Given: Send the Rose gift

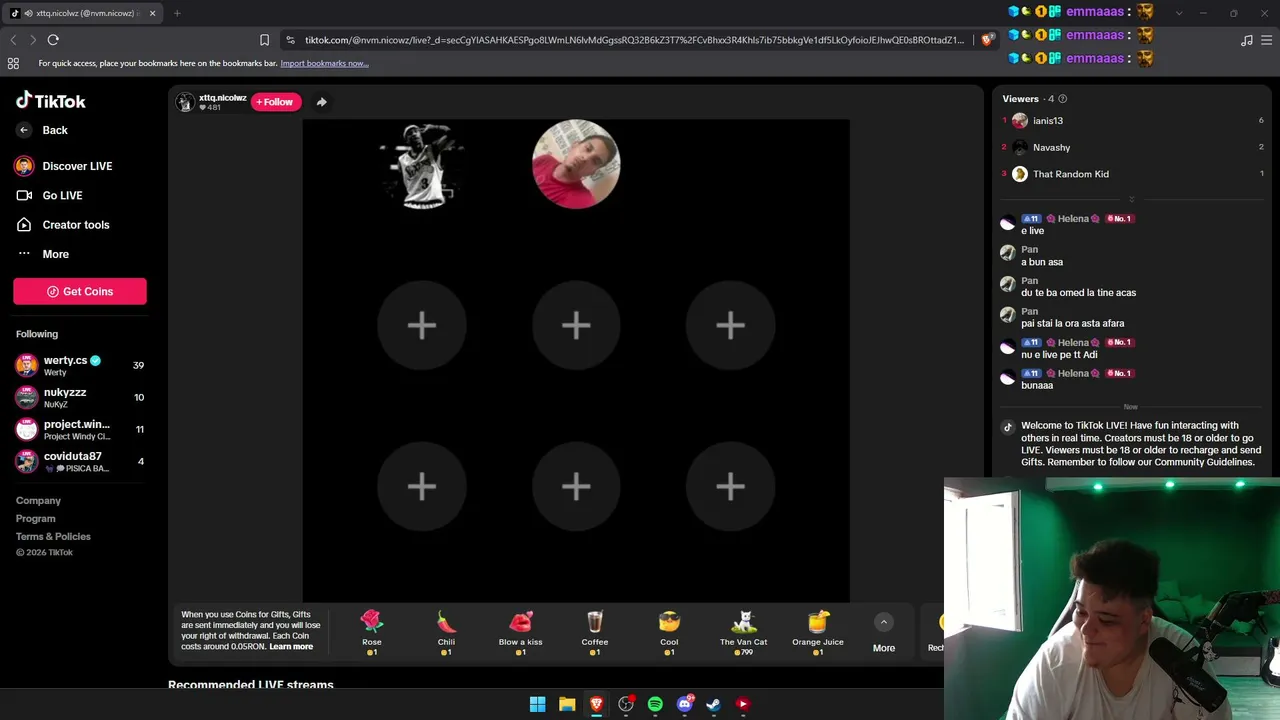Looking at the screenshot, I should (372, 633).
